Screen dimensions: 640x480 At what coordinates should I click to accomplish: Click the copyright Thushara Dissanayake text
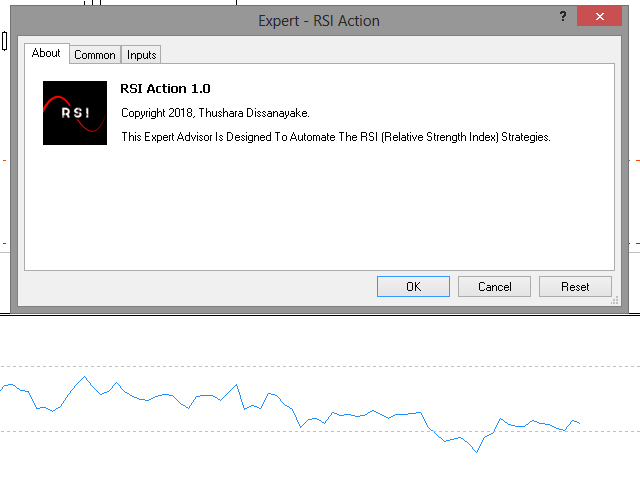click(x=215, y=113)
